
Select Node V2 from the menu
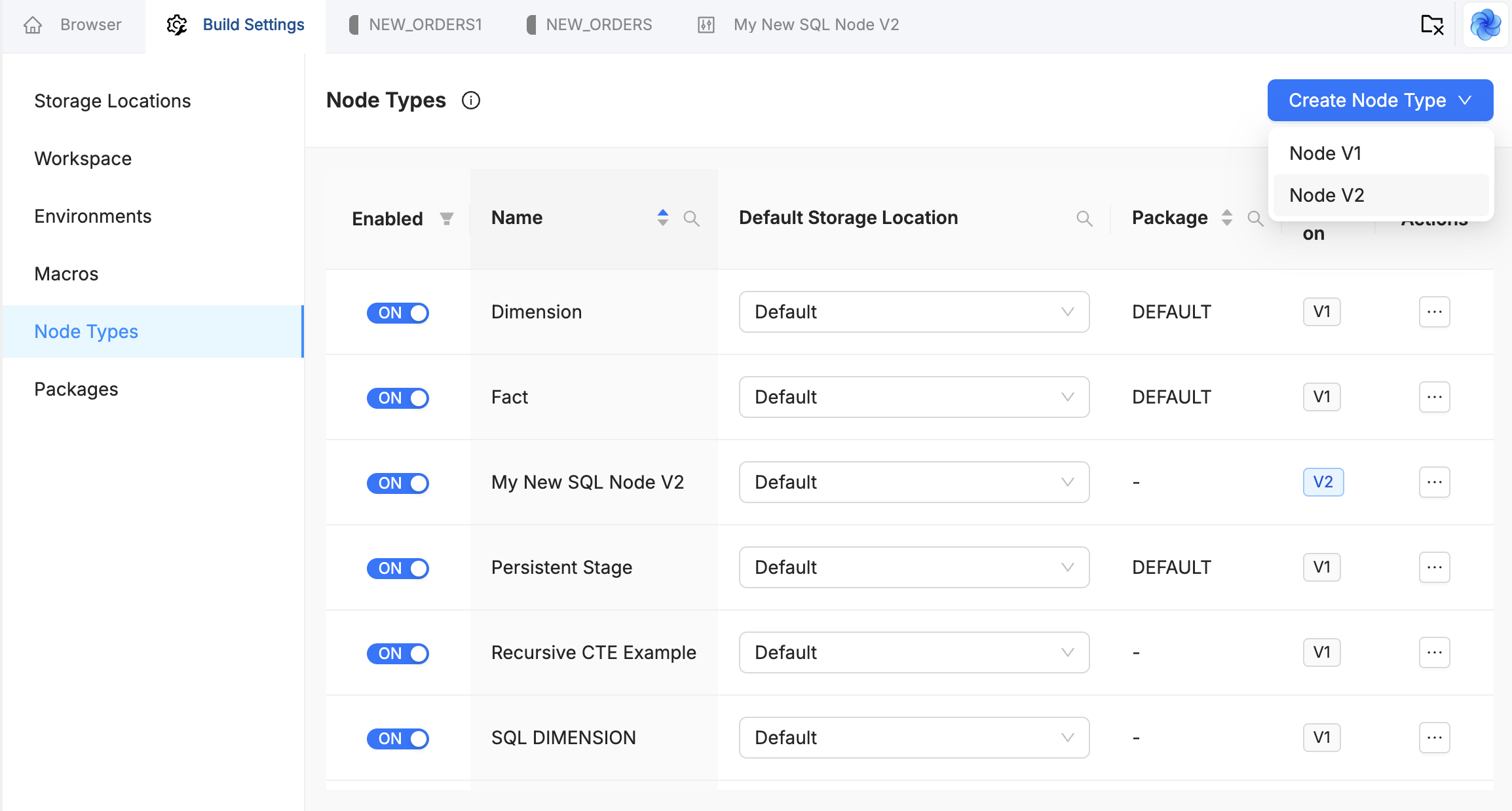pos(1327,195)
